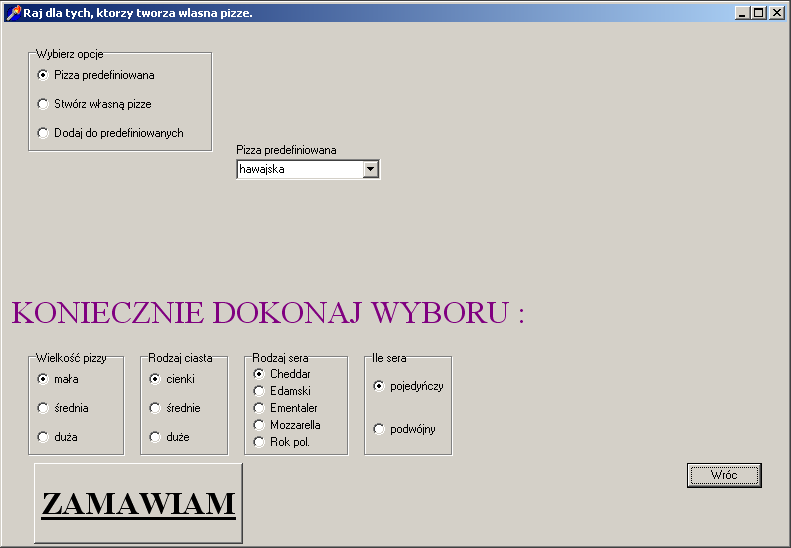
Task: Open the predefined pizza dropdown arrow
Action: tap(371, 170)
